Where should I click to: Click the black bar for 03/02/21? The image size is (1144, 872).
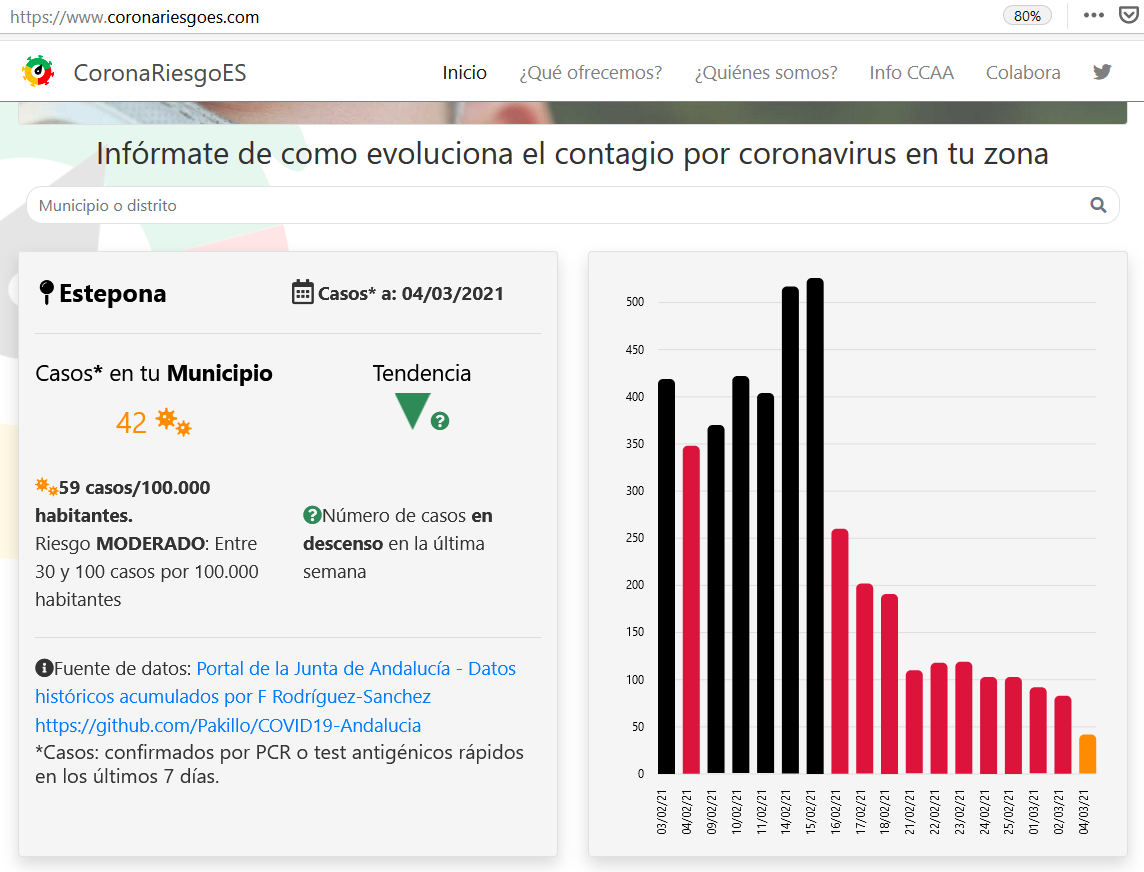click(x=666, y=576)
